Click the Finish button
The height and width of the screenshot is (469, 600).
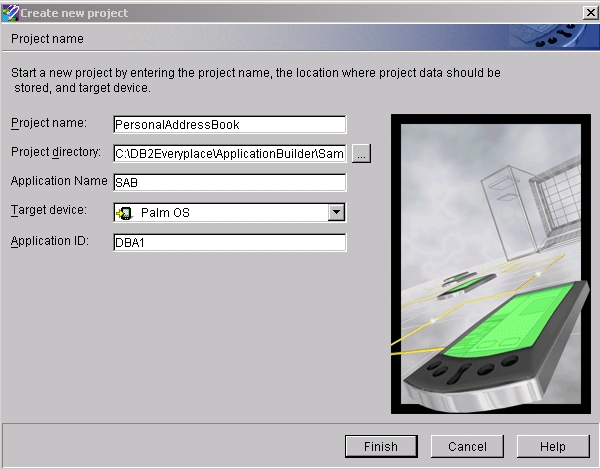point(381,446)
